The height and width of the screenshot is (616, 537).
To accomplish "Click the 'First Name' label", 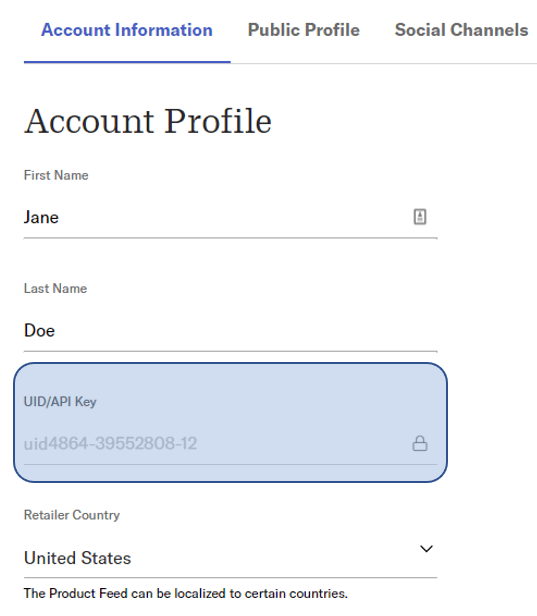I will [56, 175].
